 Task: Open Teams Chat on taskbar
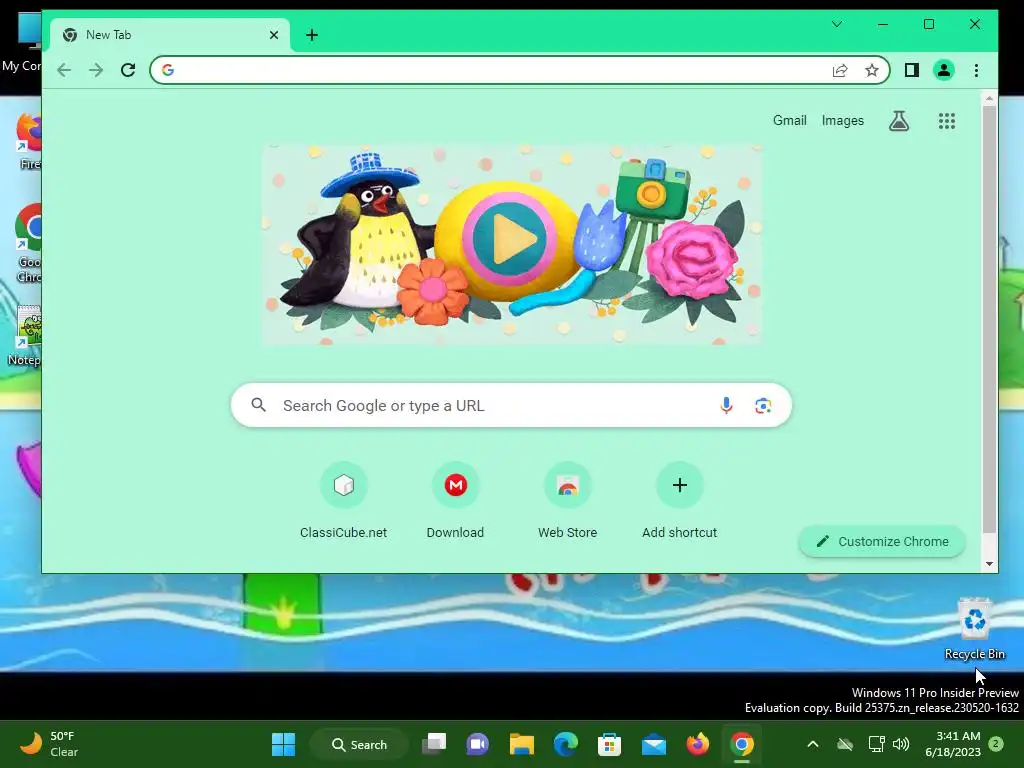click(x=477, y=744)
